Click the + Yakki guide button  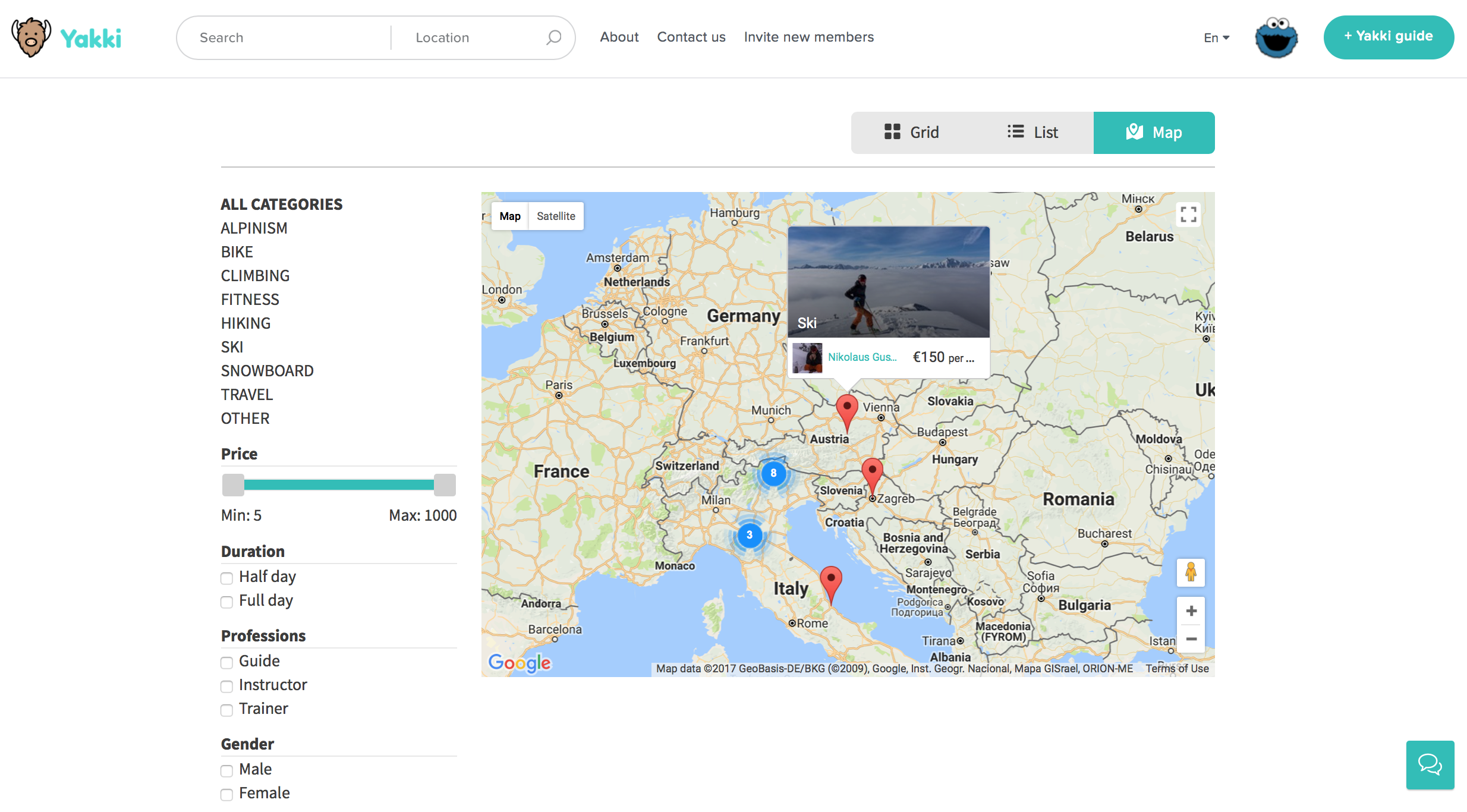click(x=1389, y=36)
